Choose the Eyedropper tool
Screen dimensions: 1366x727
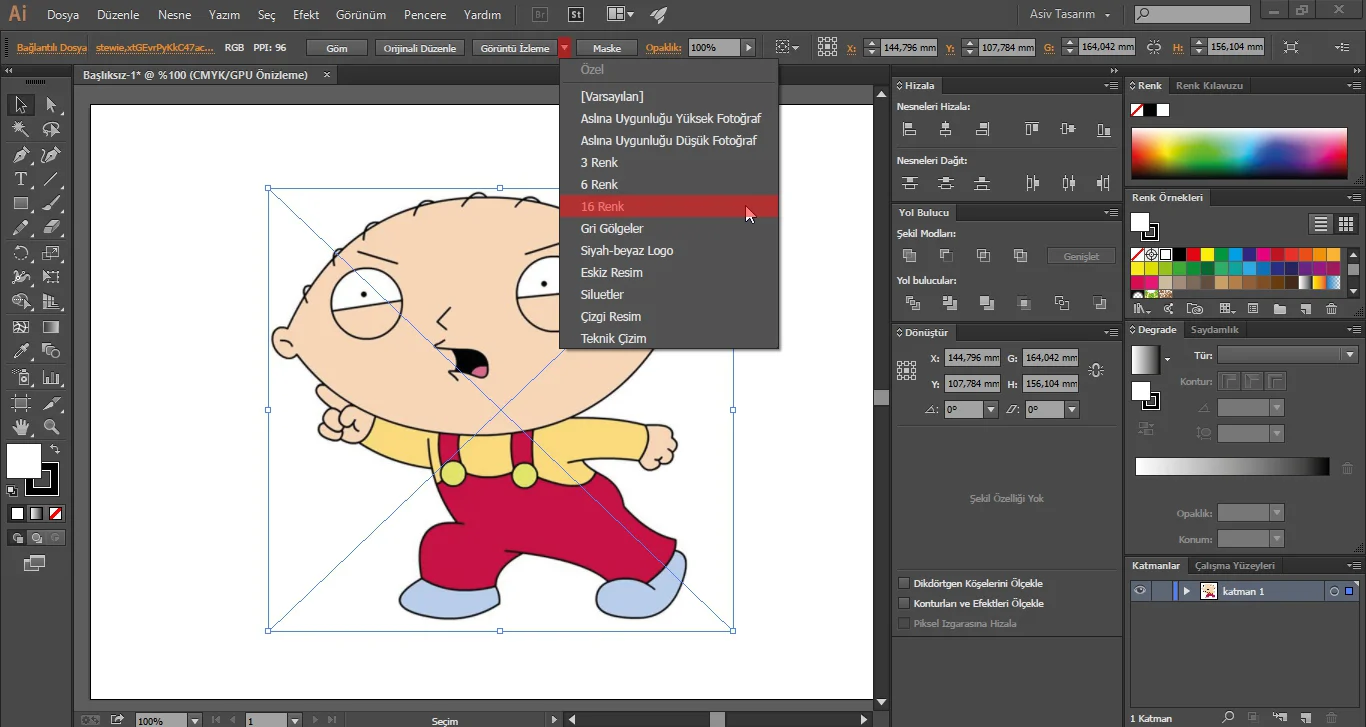[20, 351]
